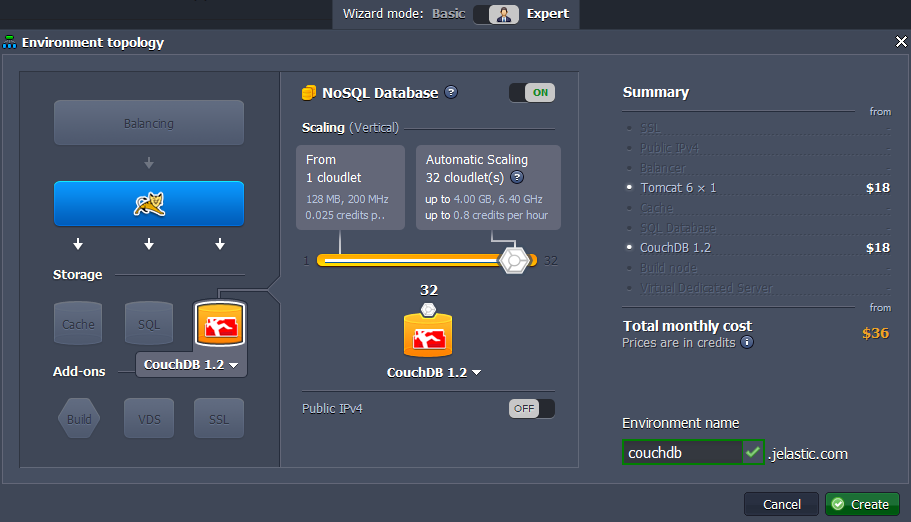Open the CouchDB 1.2 dropdown under Storage
This screenshot has width=911, height=522.
tap(191, 365)
